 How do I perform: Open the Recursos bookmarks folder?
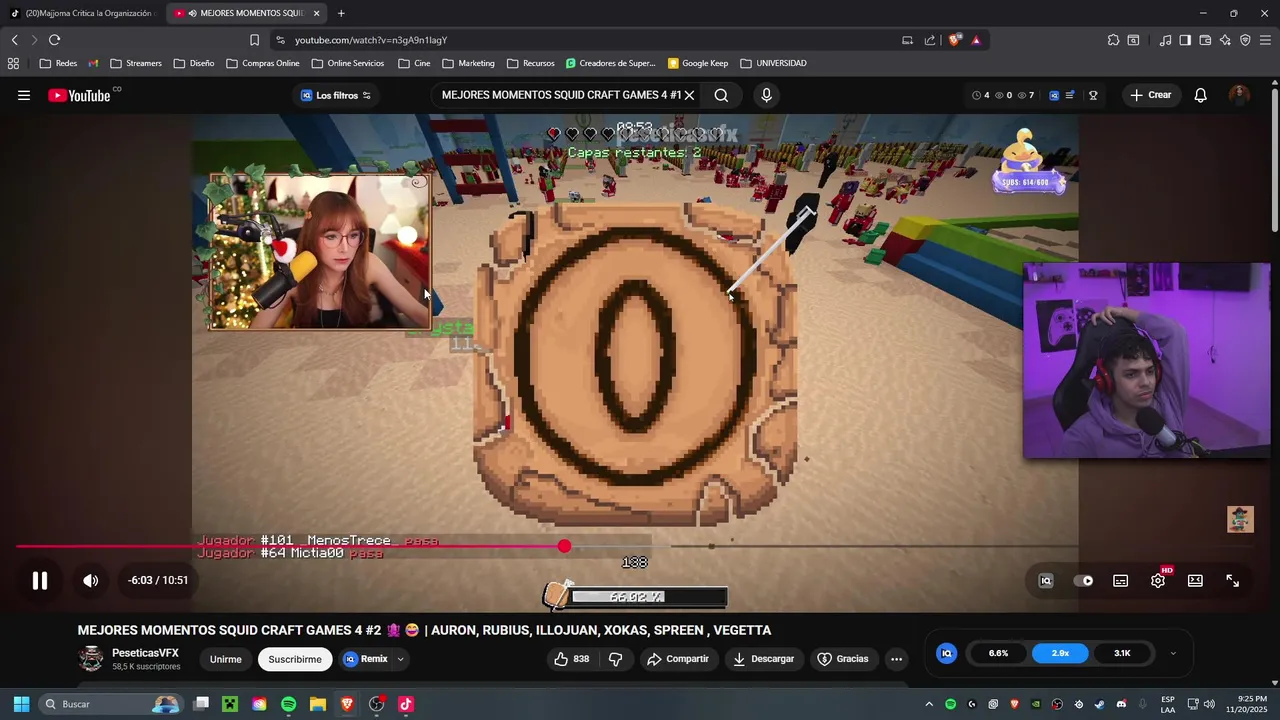(x=530, y=63)
